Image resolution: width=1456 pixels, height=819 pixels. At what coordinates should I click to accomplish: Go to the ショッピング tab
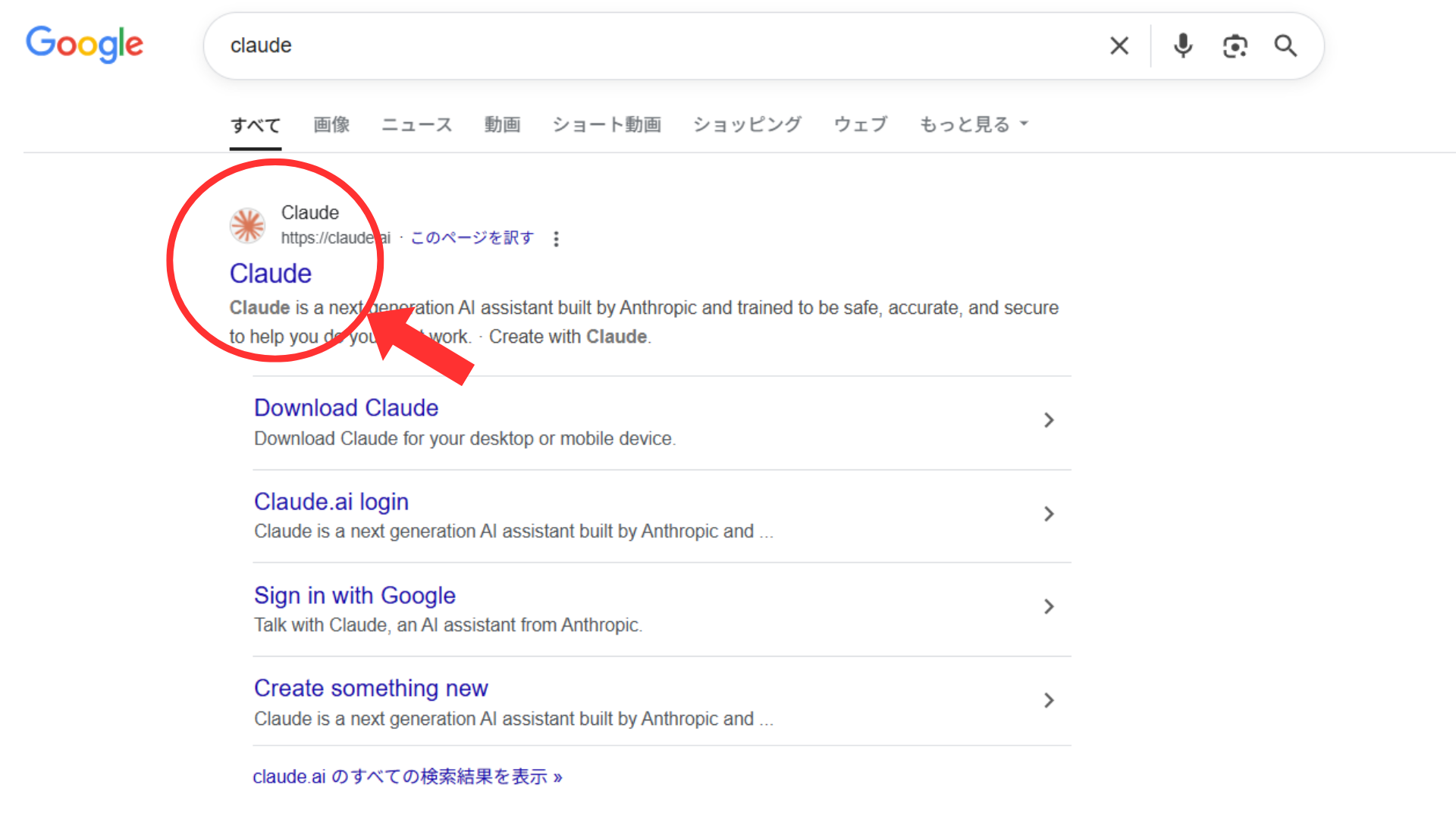[748, 124]
